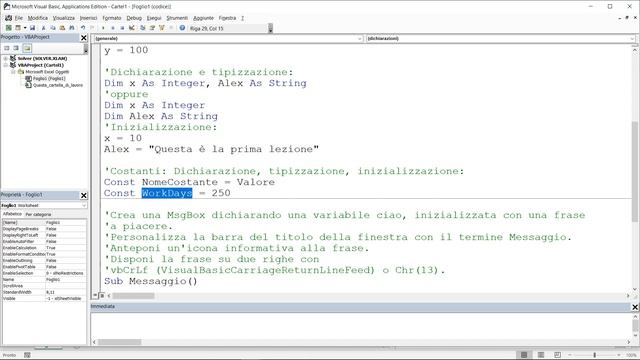This screenshot has width=640, height=360.
Task: Click the Visible property row
Action: pos(44,298)
